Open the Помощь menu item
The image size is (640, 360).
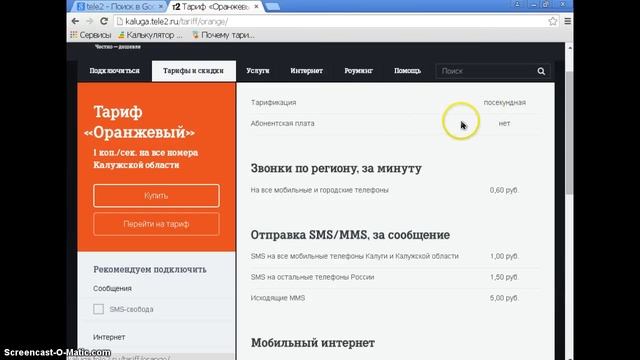click(407, 71)
